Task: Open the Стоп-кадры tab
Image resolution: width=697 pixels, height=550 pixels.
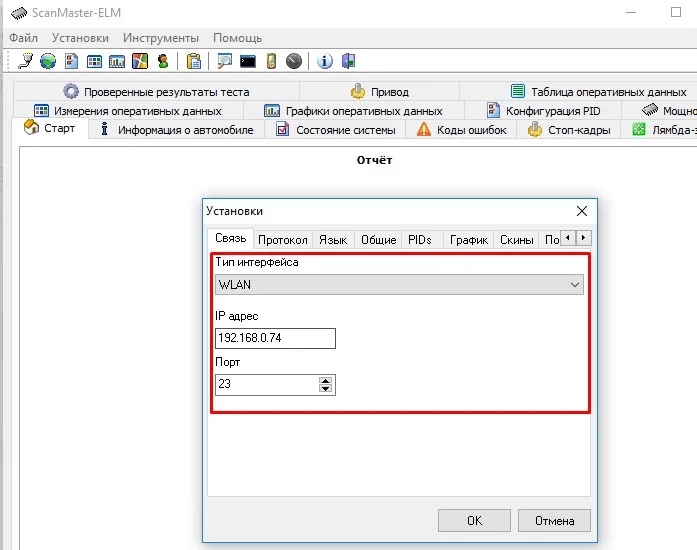Action: click(x=569, y=130)
